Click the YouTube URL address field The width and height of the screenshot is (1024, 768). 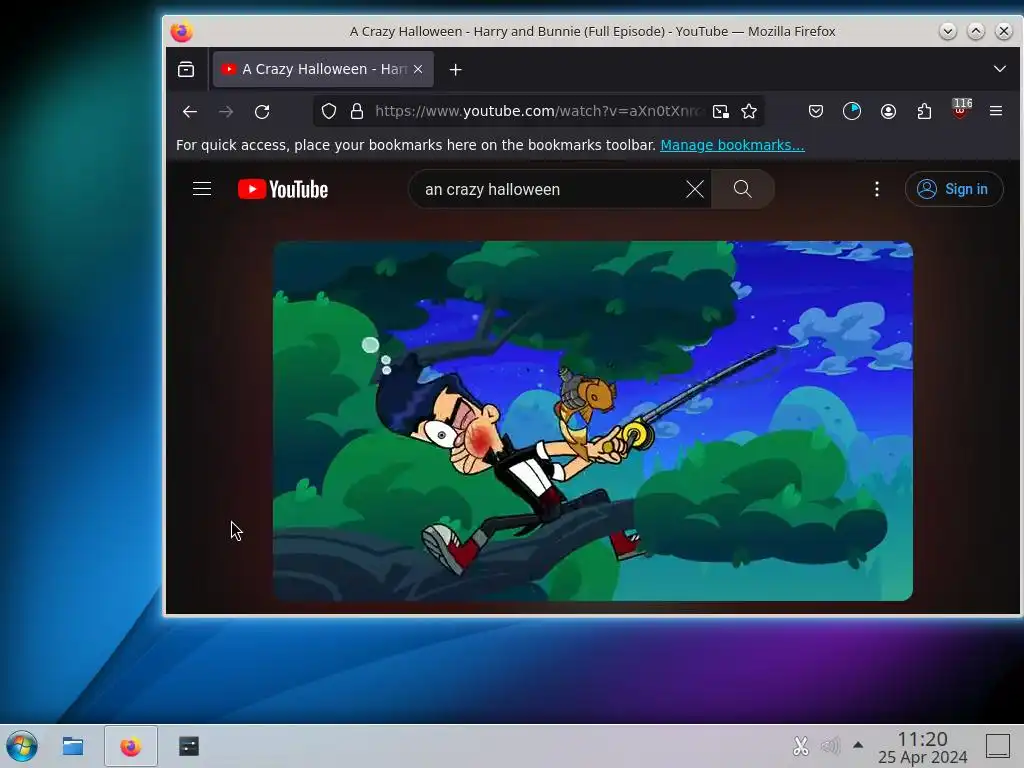pos(539,112)
